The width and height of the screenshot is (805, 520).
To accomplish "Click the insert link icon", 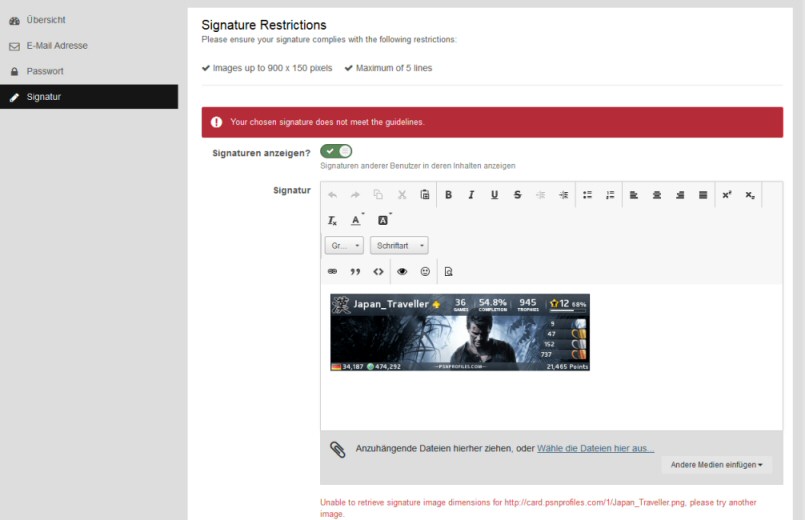I will tap(332, 271).
